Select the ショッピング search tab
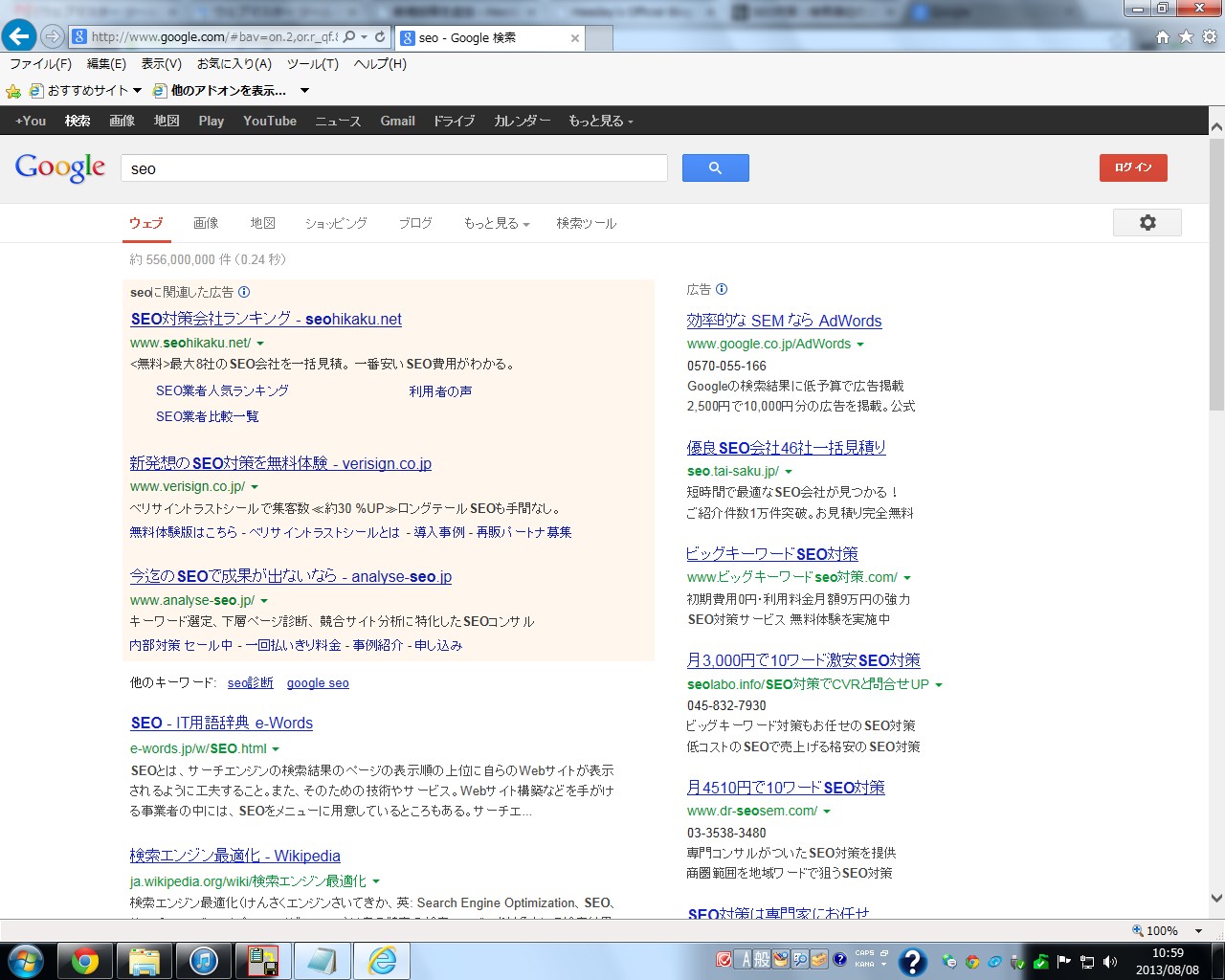The image size is (1225, 980). 336,223
